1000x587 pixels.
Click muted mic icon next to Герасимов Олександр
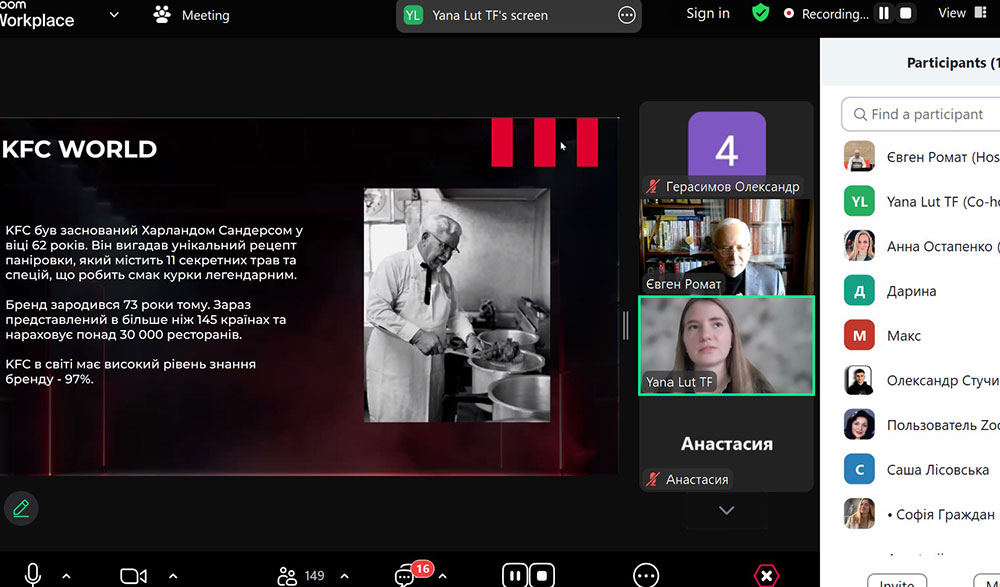point(652,186)
